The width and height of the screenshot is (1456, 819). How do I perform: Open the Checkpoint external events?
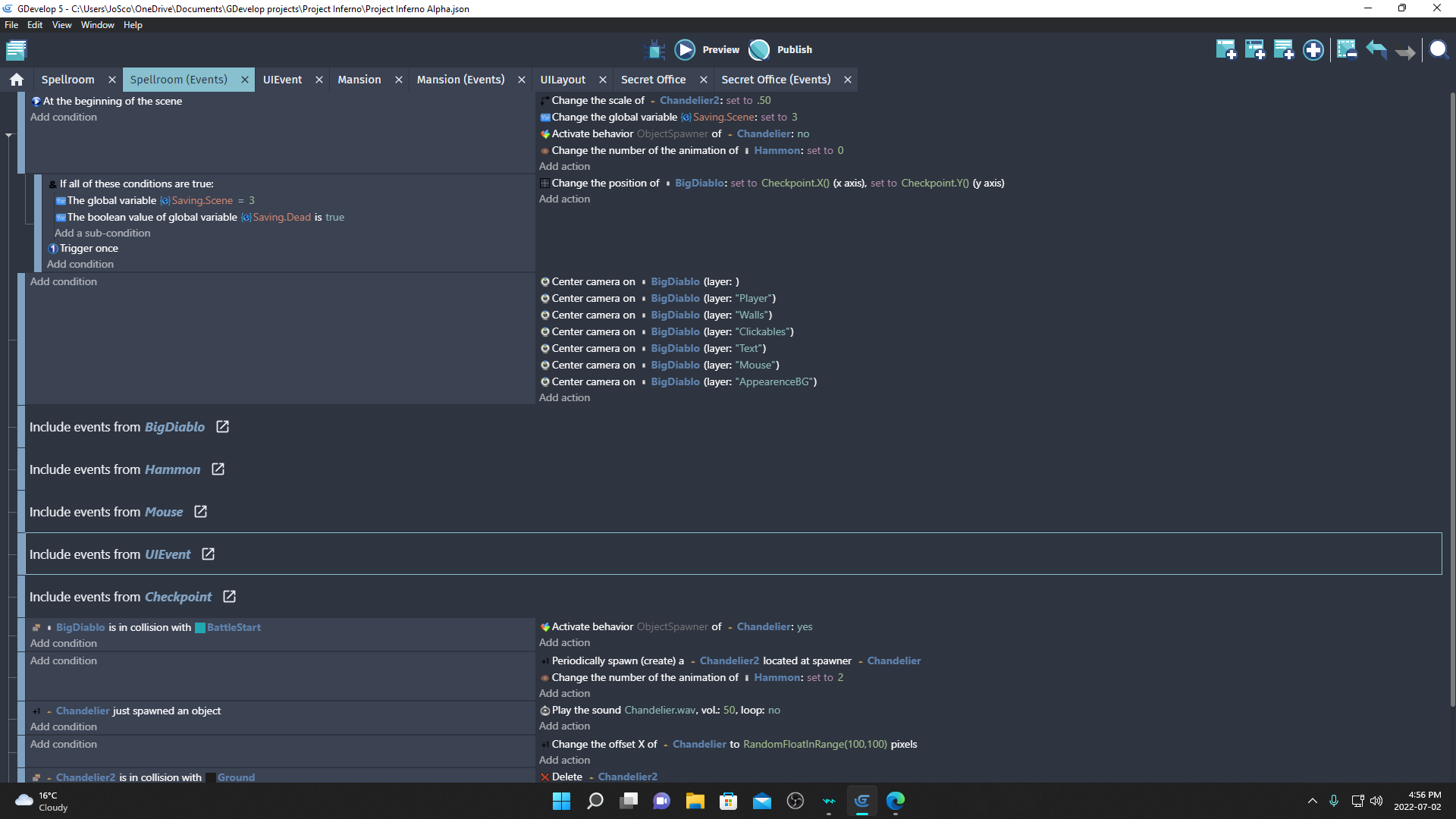[229, 597]
